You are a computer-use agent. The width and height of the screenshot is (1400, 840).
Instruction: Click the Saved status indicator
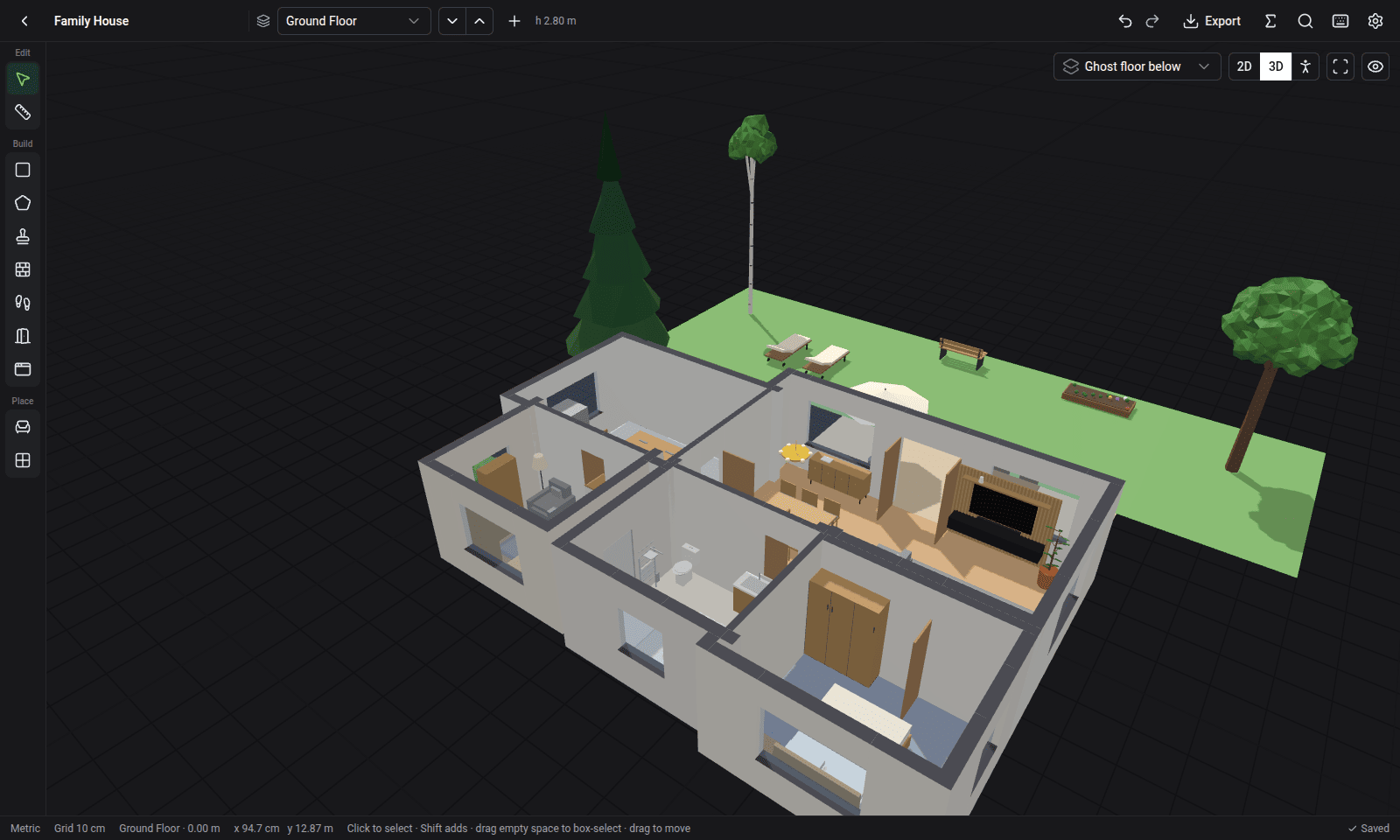pos(1368,829)
